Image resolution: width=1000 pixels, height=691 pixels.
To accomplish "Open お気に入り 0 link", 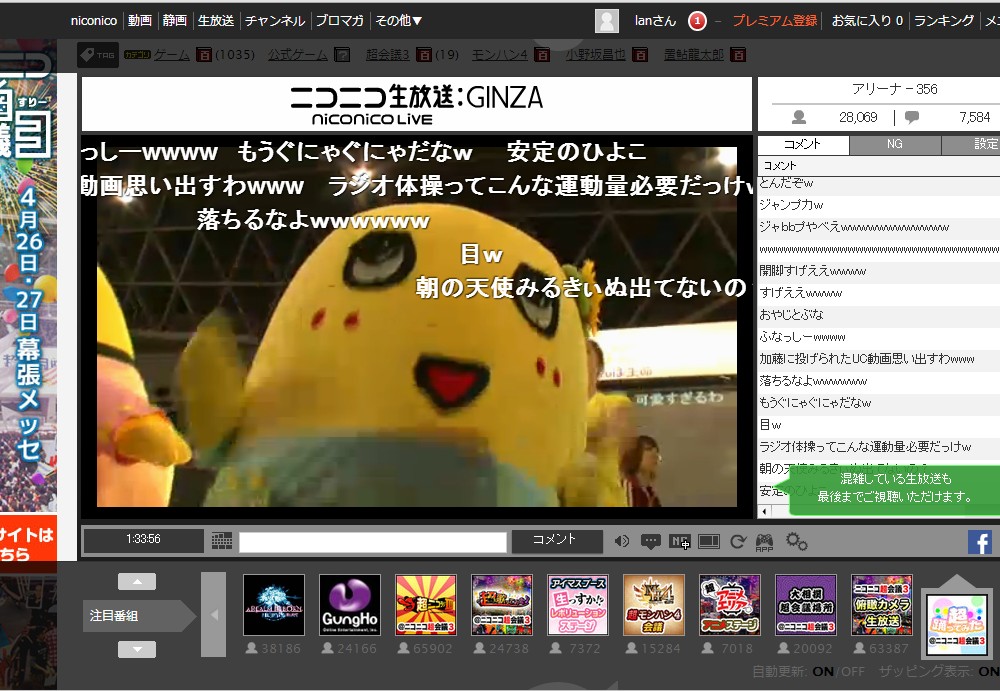I will (867, 20).
